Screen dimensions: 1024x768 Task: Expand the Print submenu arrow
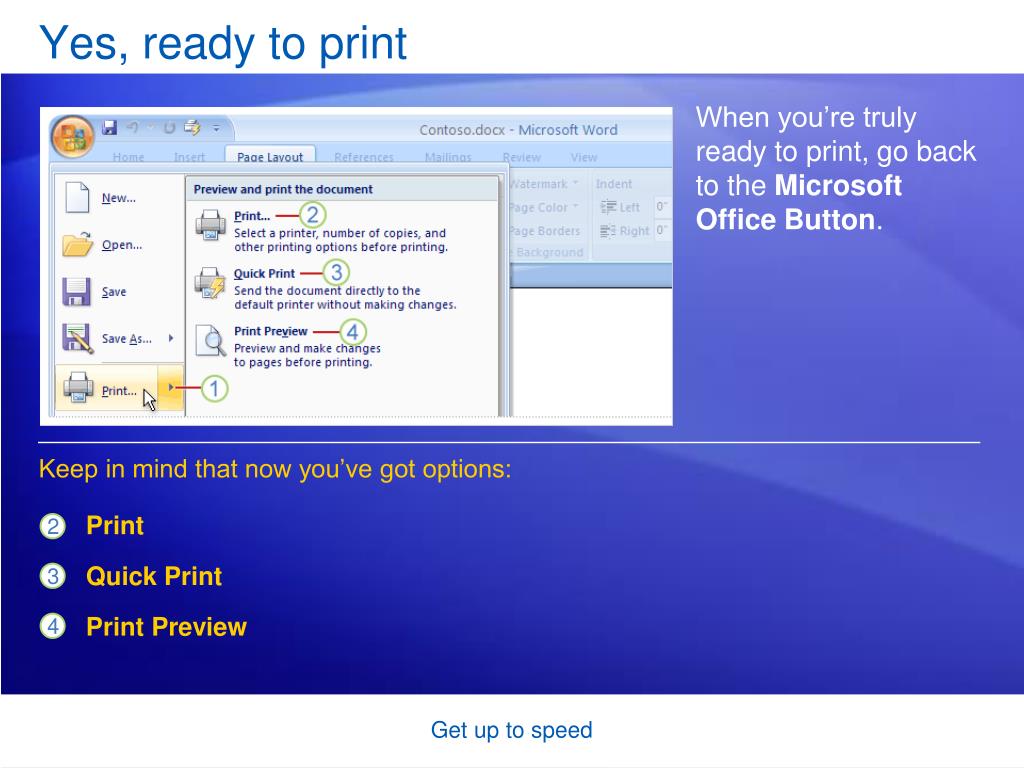point(170,387)
